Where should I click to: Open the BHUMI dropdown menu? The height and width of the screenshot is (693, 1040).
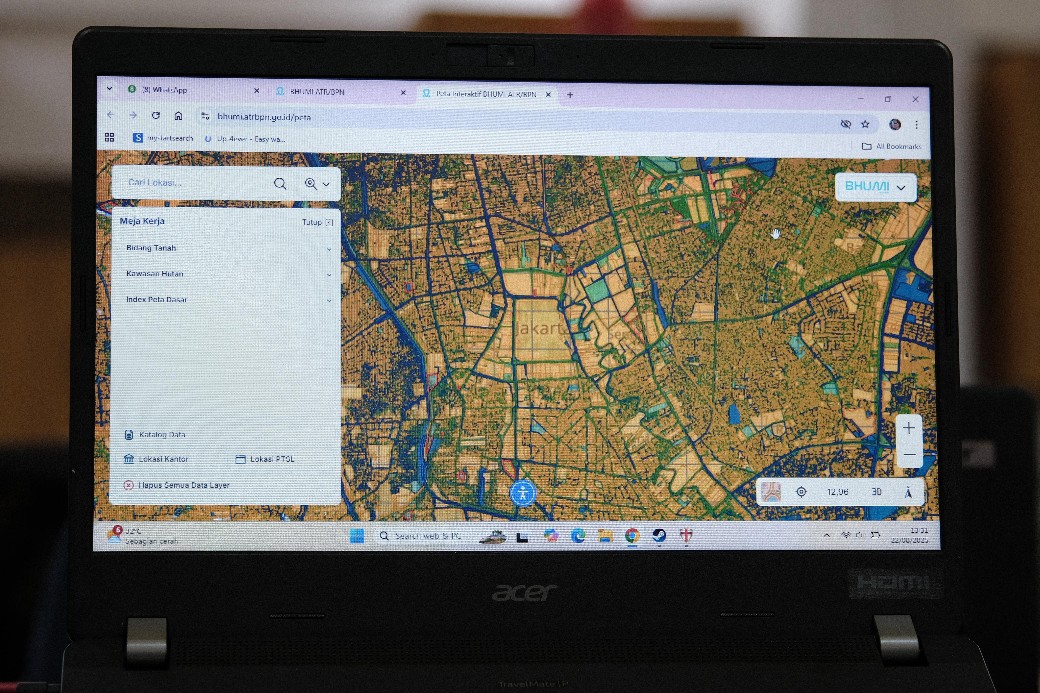[876, 187]
